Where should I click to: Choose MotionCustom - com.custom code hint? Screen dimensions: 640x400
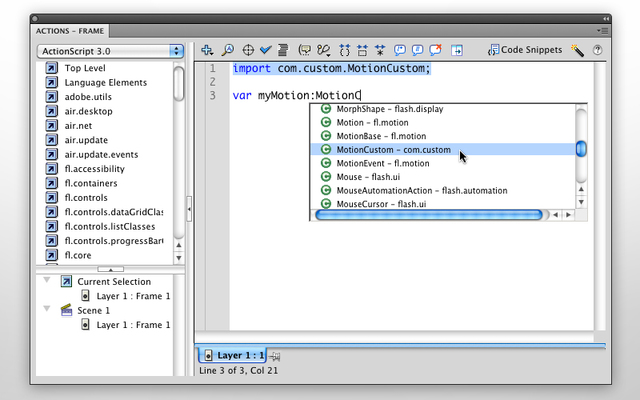[x=443, y=150]
